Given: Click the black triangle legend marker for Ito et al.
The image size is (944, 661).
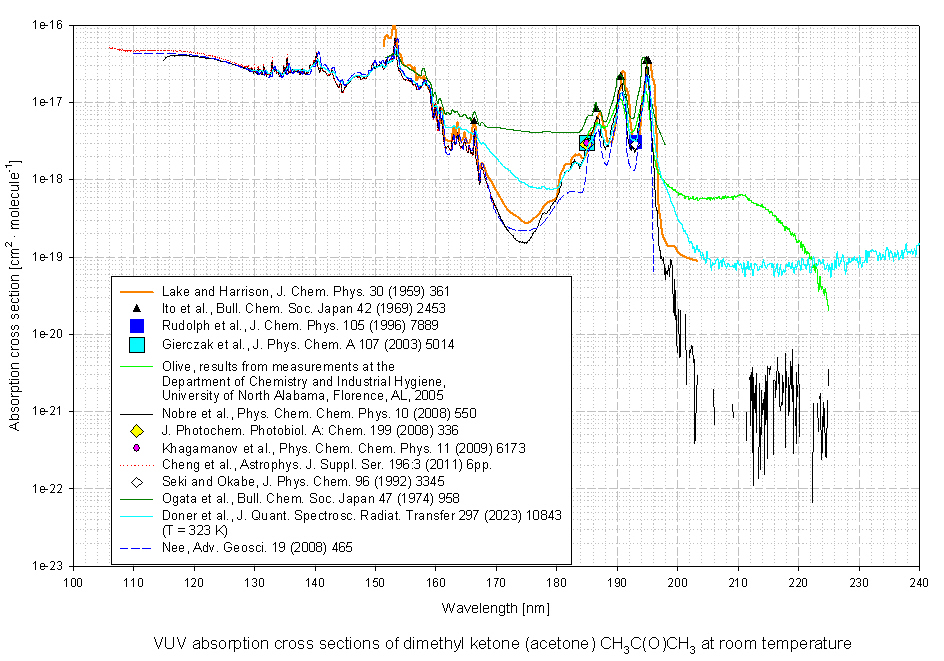Looking at the screenshot, I should pos(138,308).
